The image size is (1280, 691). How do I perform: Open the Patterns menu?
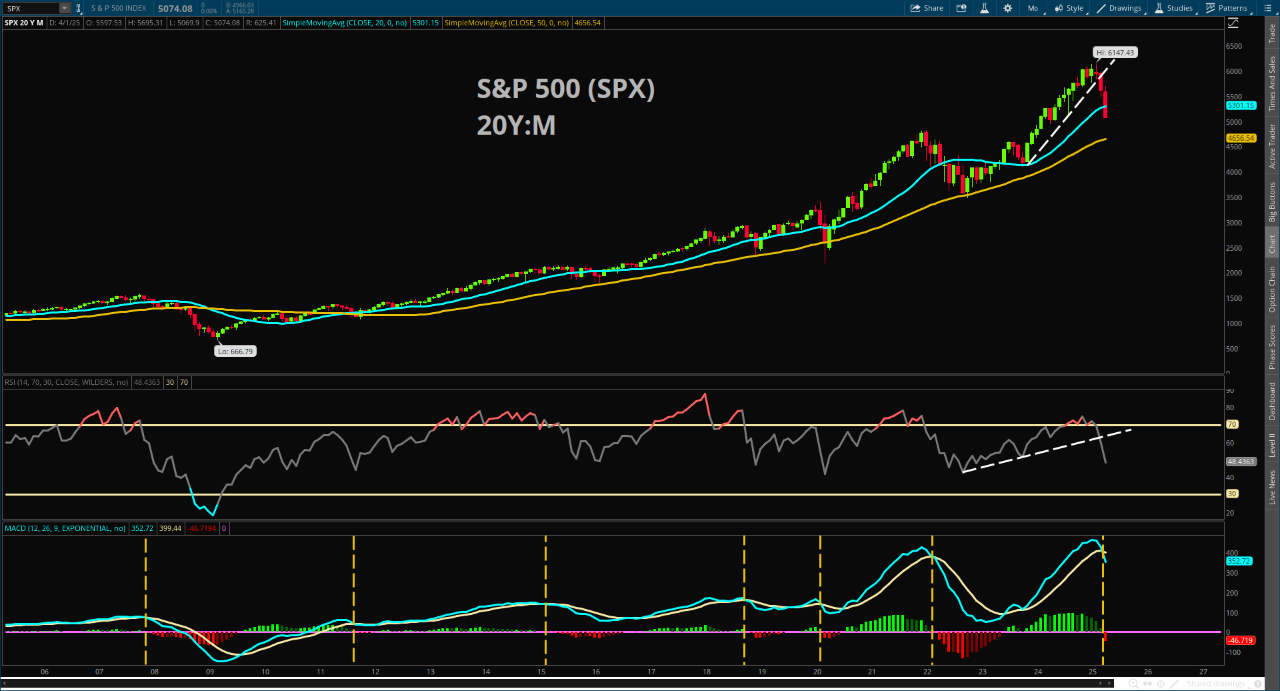pos(1227,8)
